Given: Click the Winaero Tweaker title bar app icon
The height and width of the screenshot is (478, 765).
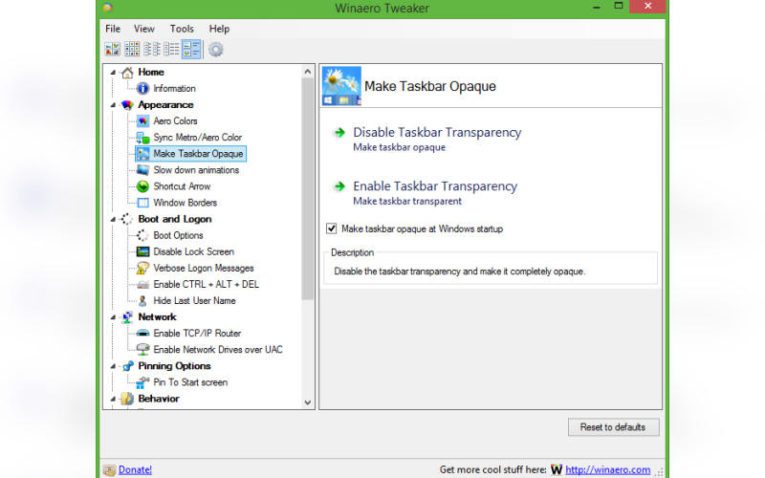Looking at the screenshot, I should pos(108,7).
